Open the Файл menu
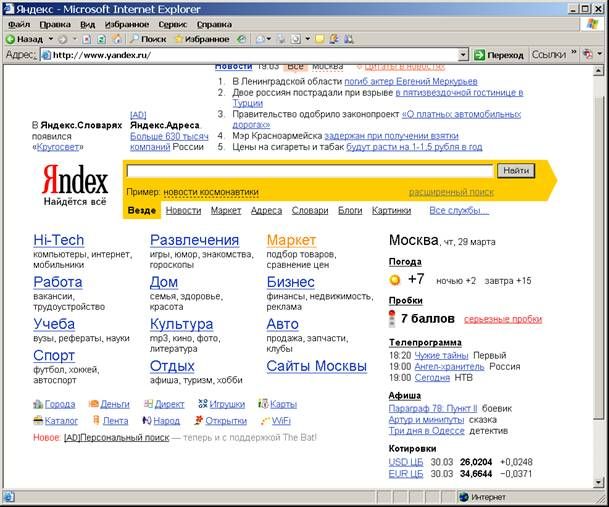 pyautogui.click(x=19, y=24)
